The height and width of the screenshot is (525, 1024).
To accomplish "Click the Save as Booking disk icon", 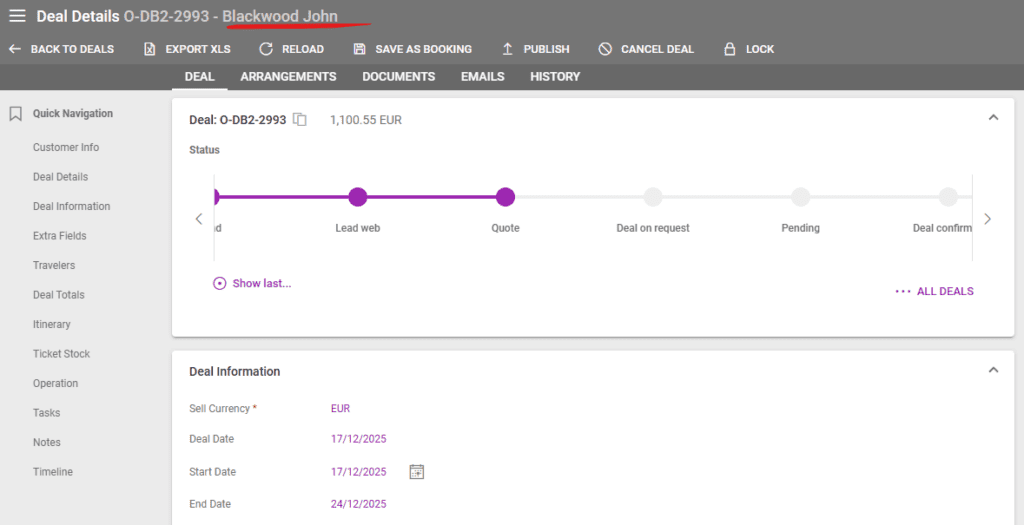I will [x=359, y=49].
